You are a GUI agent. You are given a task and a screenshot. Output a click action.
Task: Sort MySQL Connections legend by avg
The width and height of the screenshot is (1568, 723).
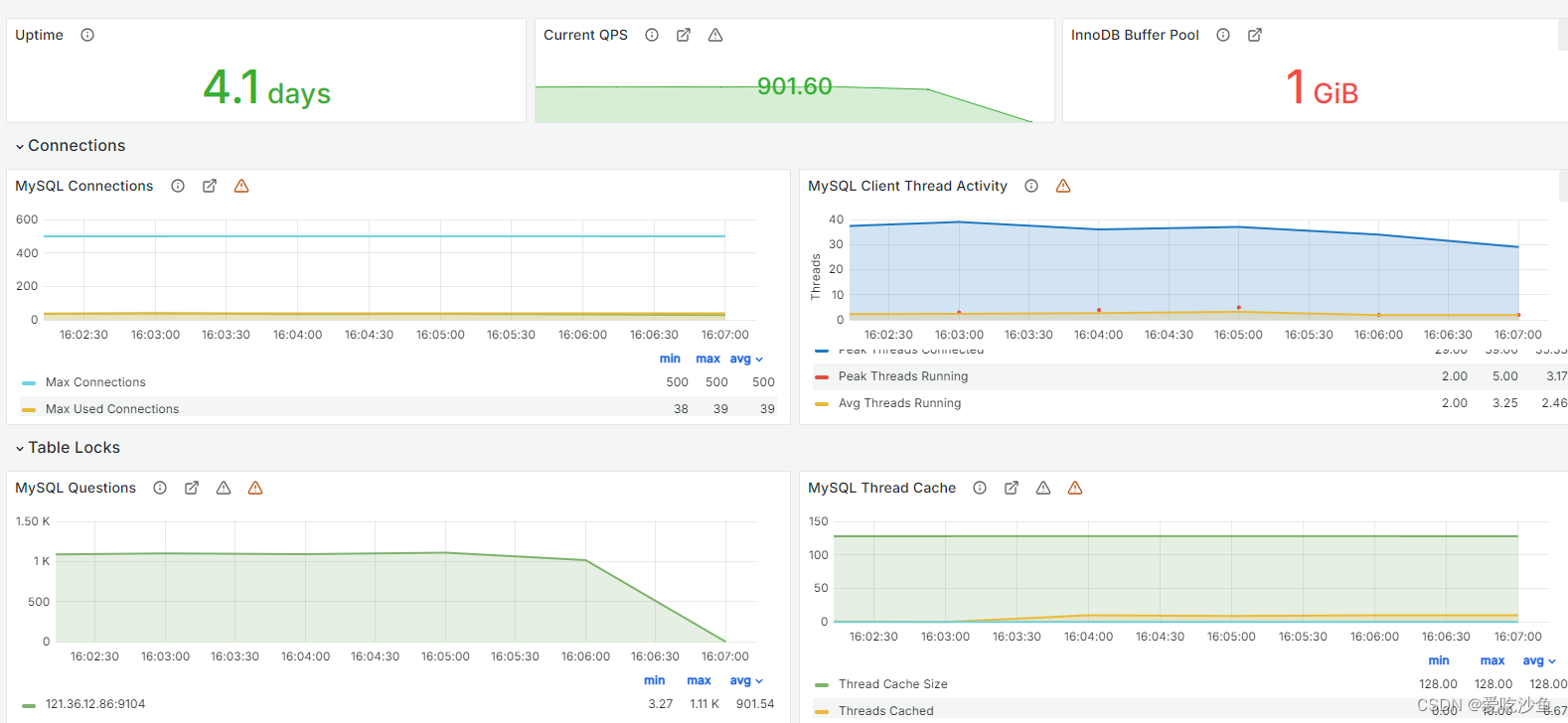coord(746,359)
